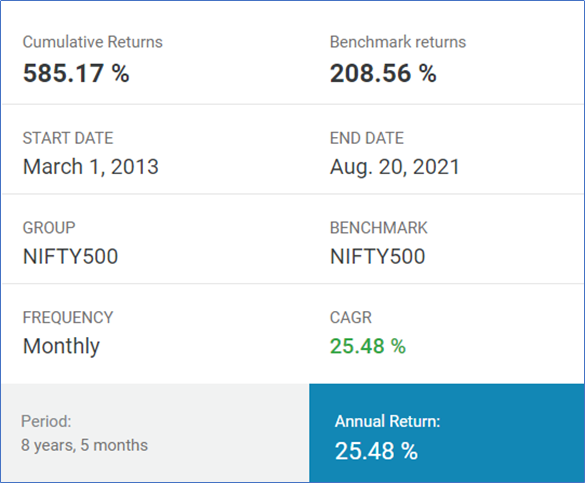
Task: Open the BENCHMARK value NIFTY500
Action: pyautogui.click(x=378, y=256)
